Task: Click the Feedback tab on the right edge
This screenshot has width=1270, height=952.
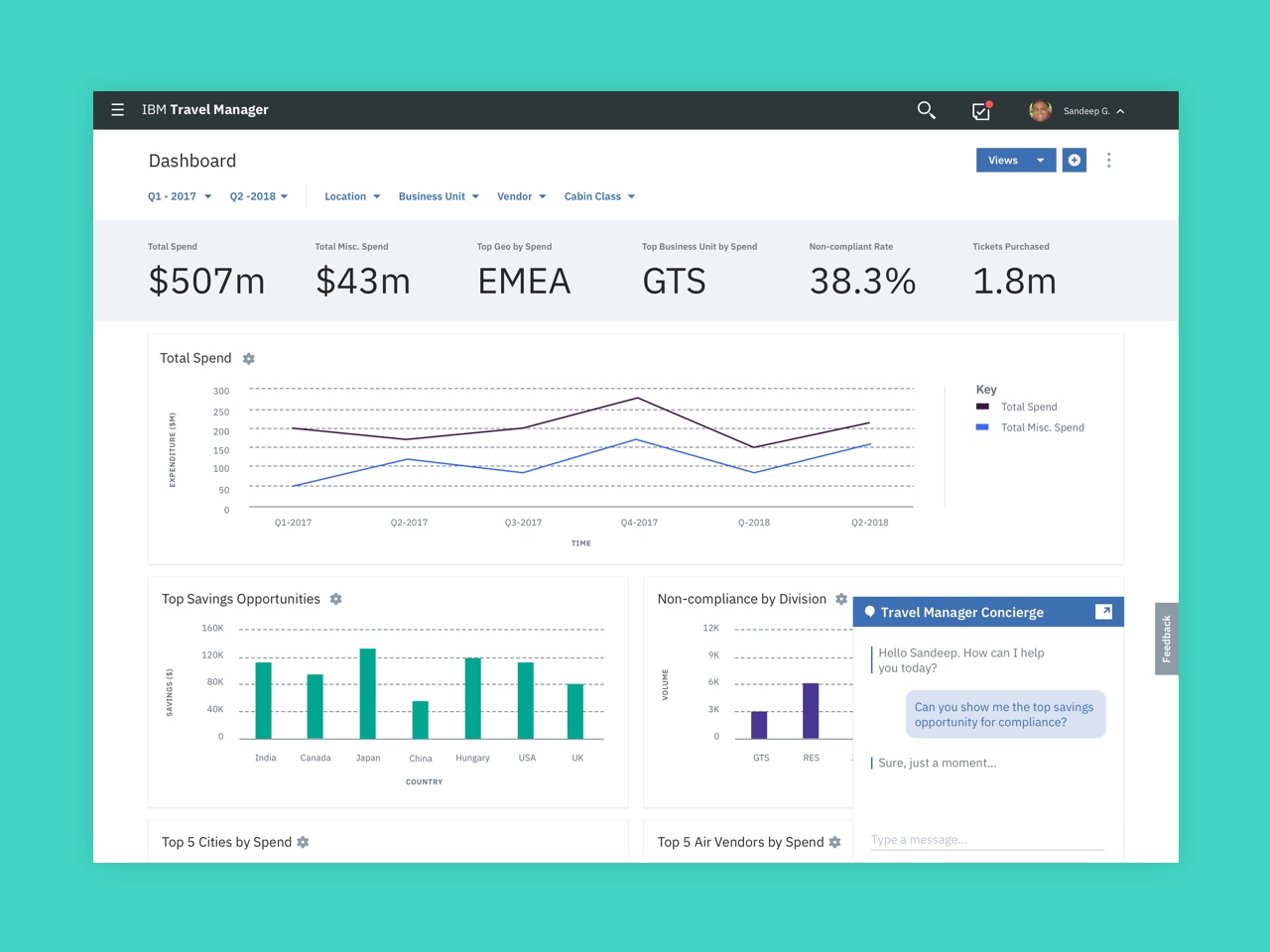Action: [1166, 638]
